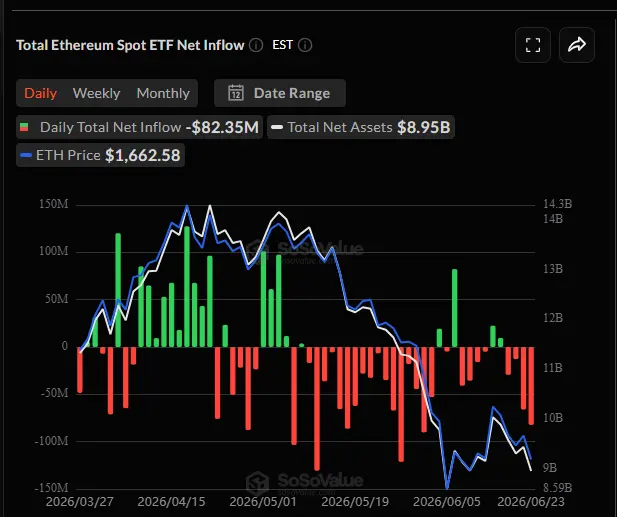Click the 2026/03/27 x-axis date label
Viewport: 617px width, 517px height.
point(79,502)
